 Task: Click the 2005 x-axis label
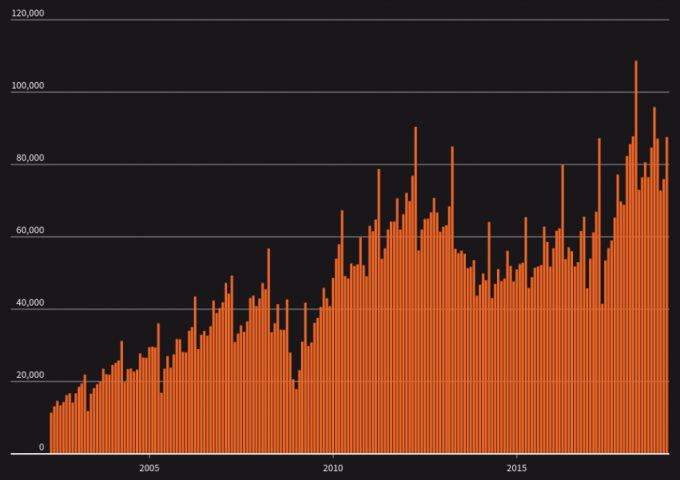pyautogui.click(x=149, y=468)
